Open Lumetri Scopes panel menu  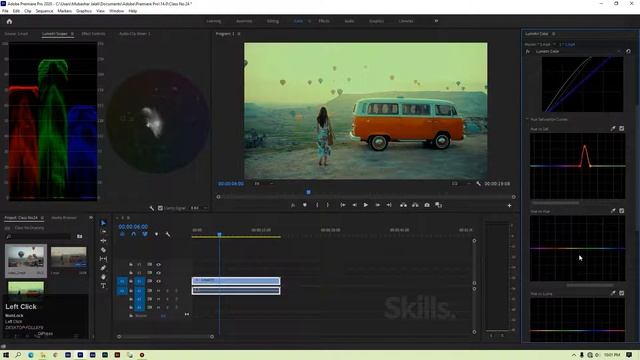pos(73,34)
